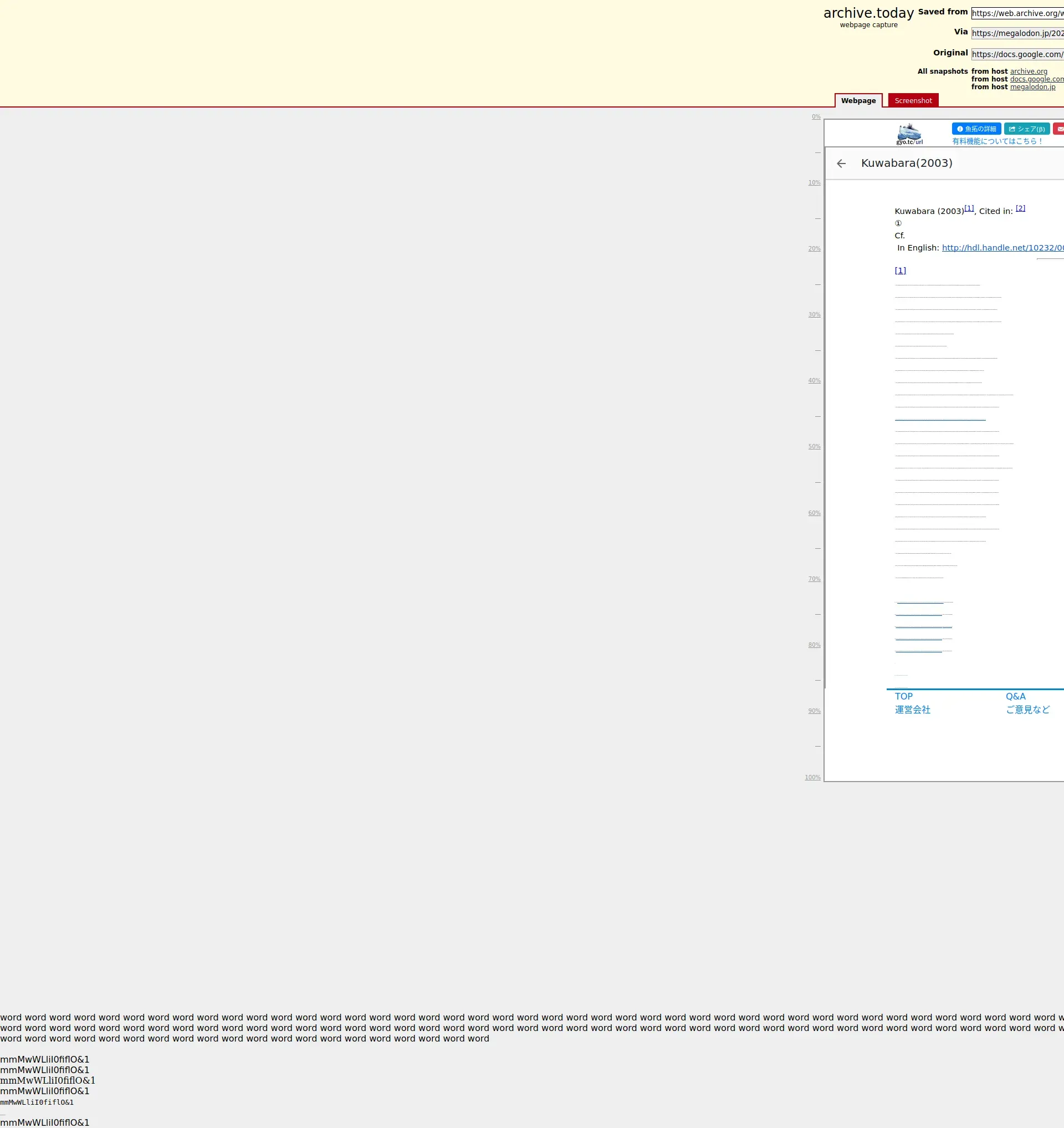Click the Via megalodon.jp URL field
This screenshot has height=1128, width=1064.
[x=1017, y=33]
